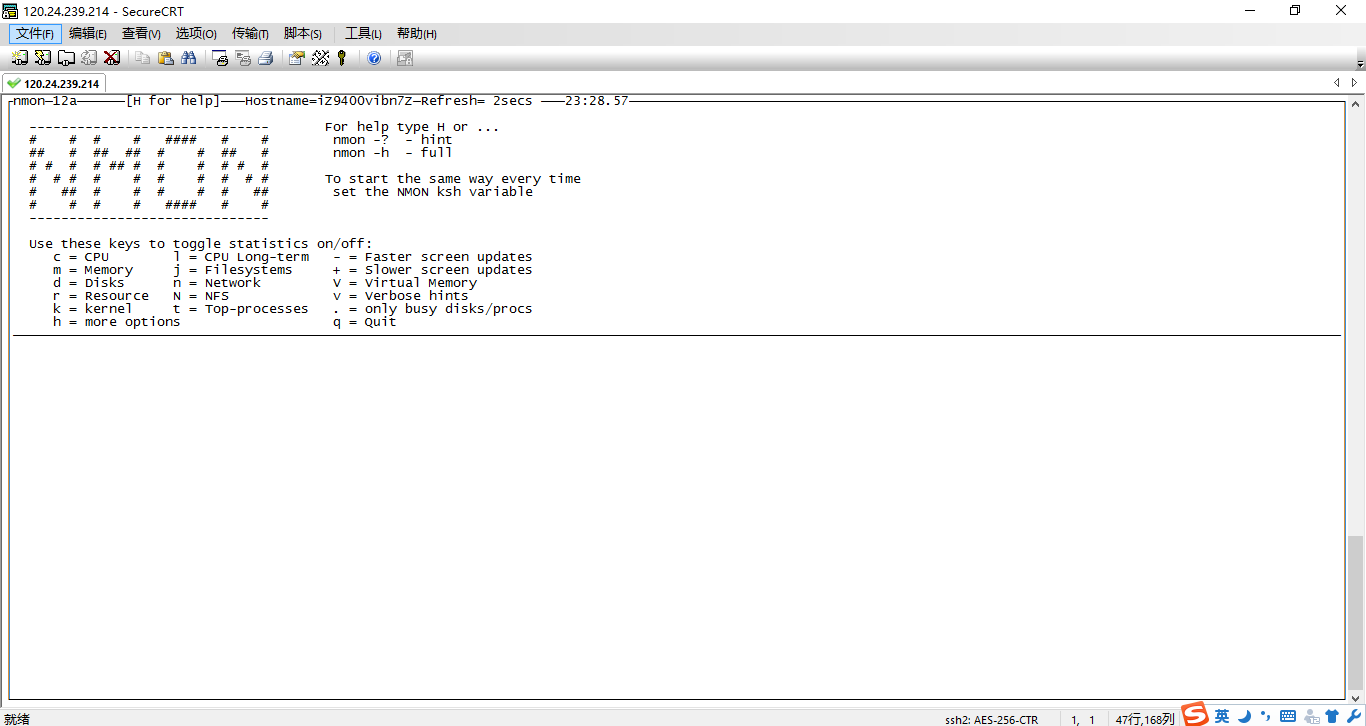Open the 编辑(E) menu
The image size is (1366, 726).
pyautogui.click(x=88, y=34)
